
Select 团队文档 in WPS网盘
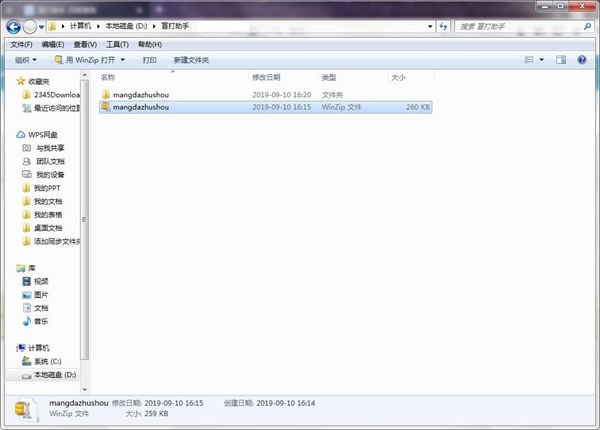click(x=49, y=161)
